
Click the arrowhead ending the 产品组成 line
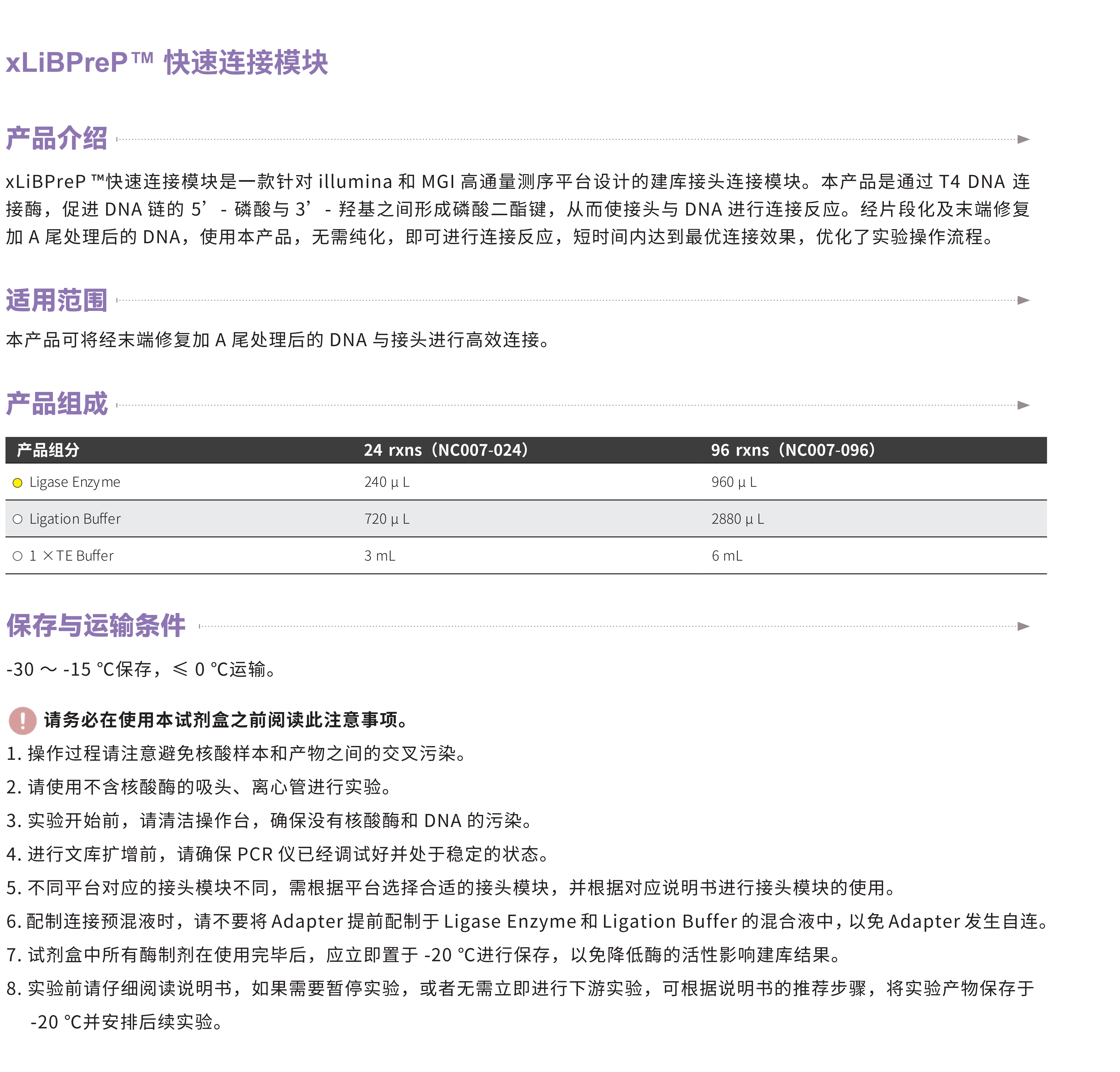(1024, 405)
